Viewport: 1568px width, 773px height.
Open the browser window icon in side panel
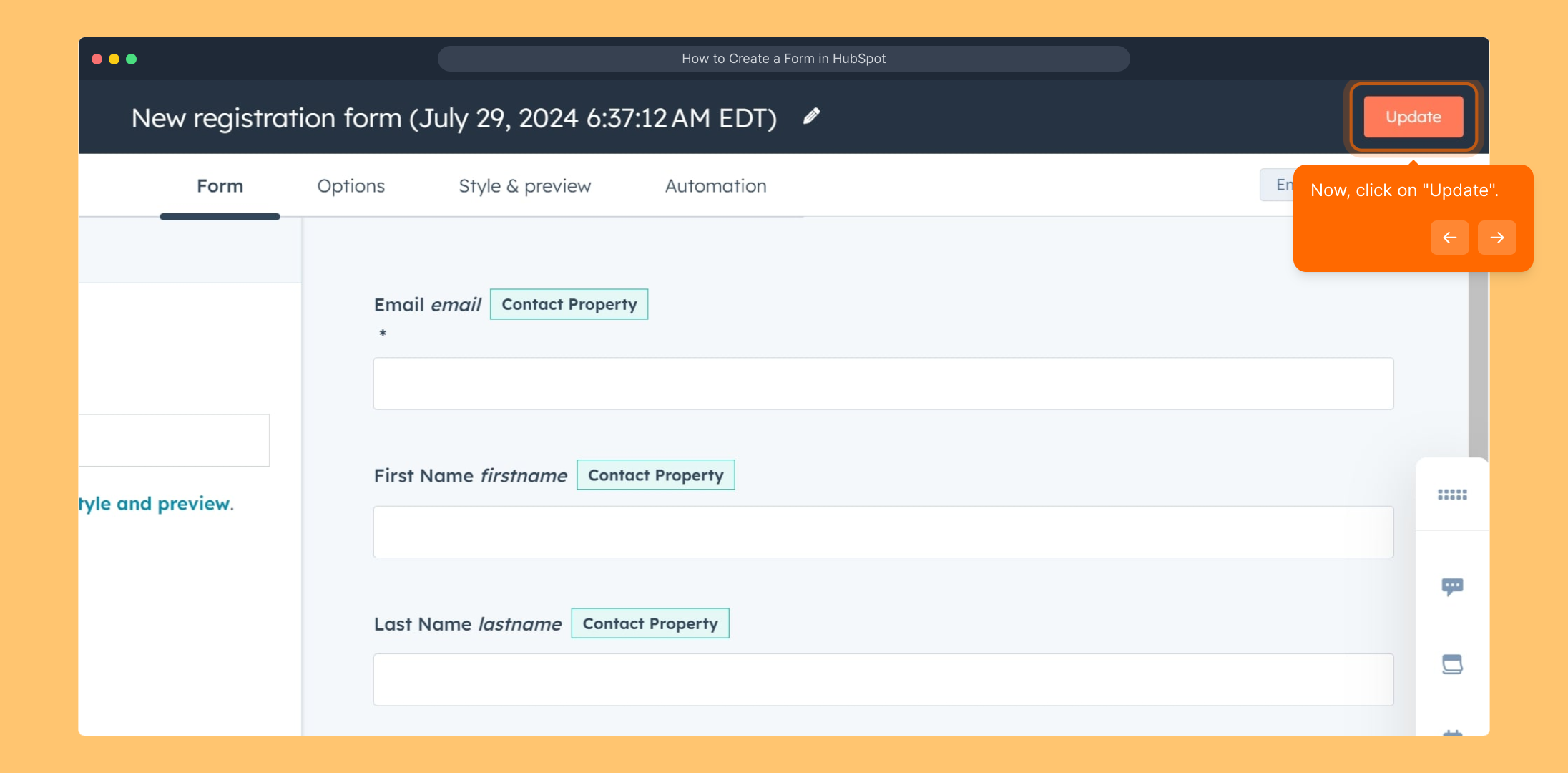1452,664
